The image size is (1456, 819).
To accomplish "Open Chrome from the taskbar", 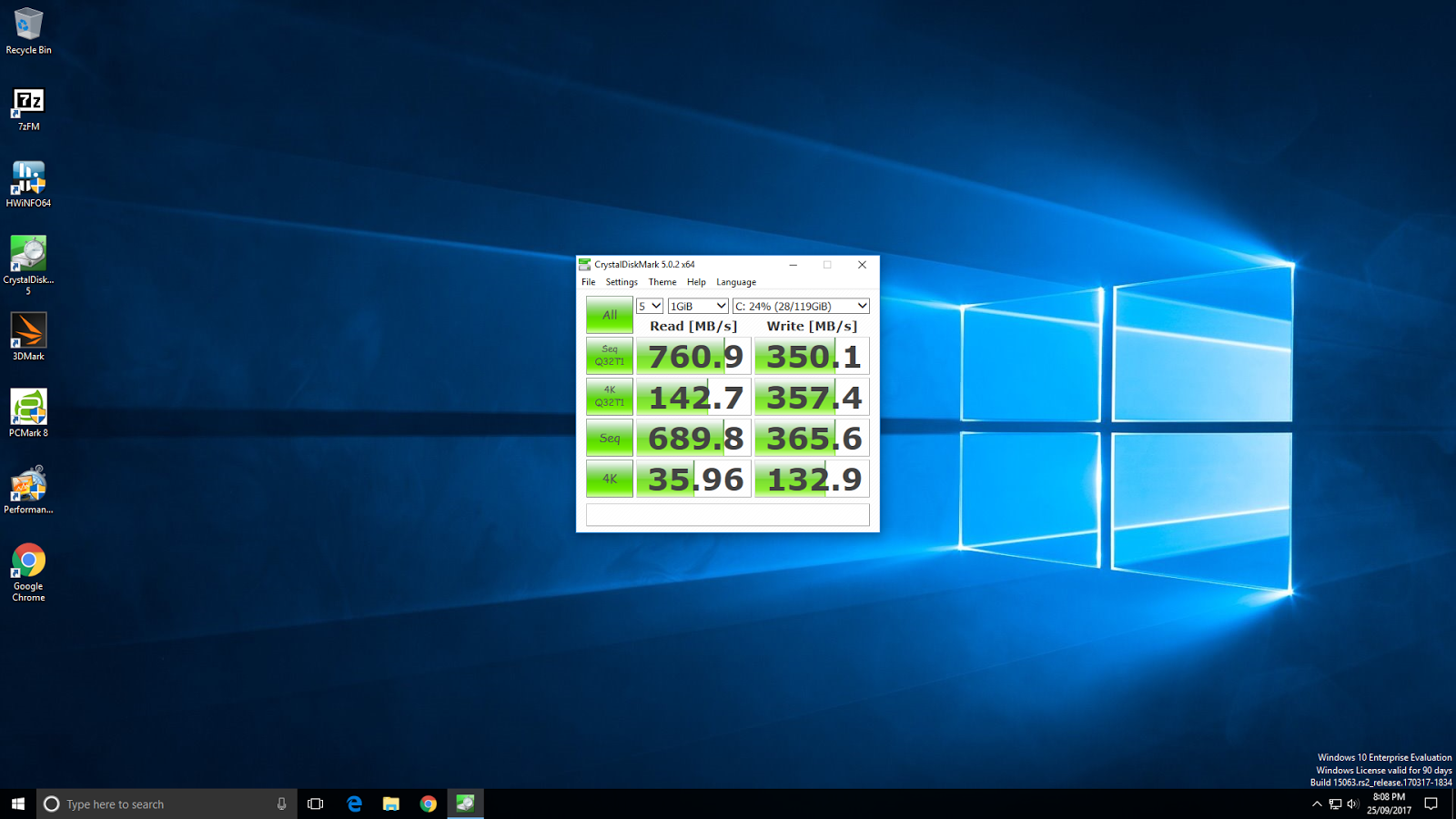I will pos(428,804).
